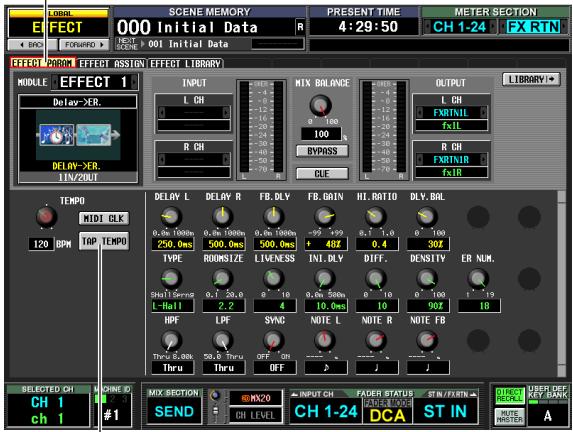
Task: Click the ROOMSIZE knob
Action: tap(223, 279)
